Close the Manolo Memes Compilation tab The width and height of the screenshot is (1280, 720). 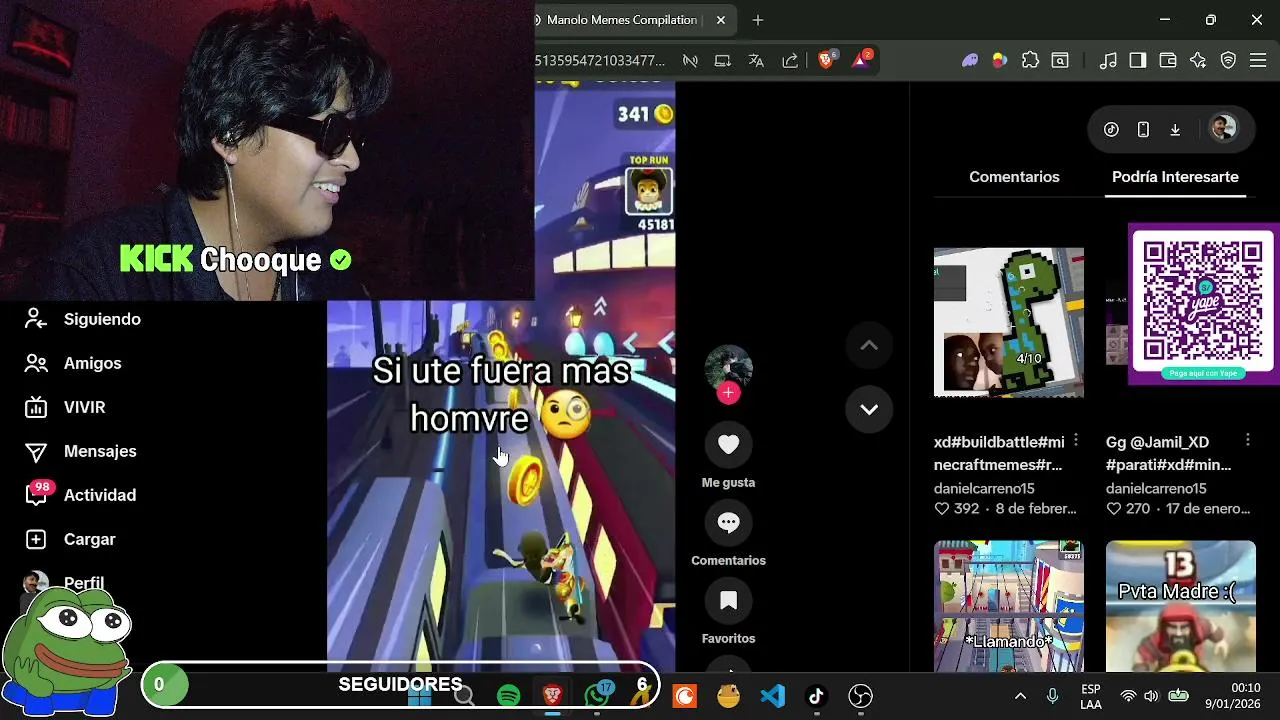pyautogui.click(x=720, y=20)
